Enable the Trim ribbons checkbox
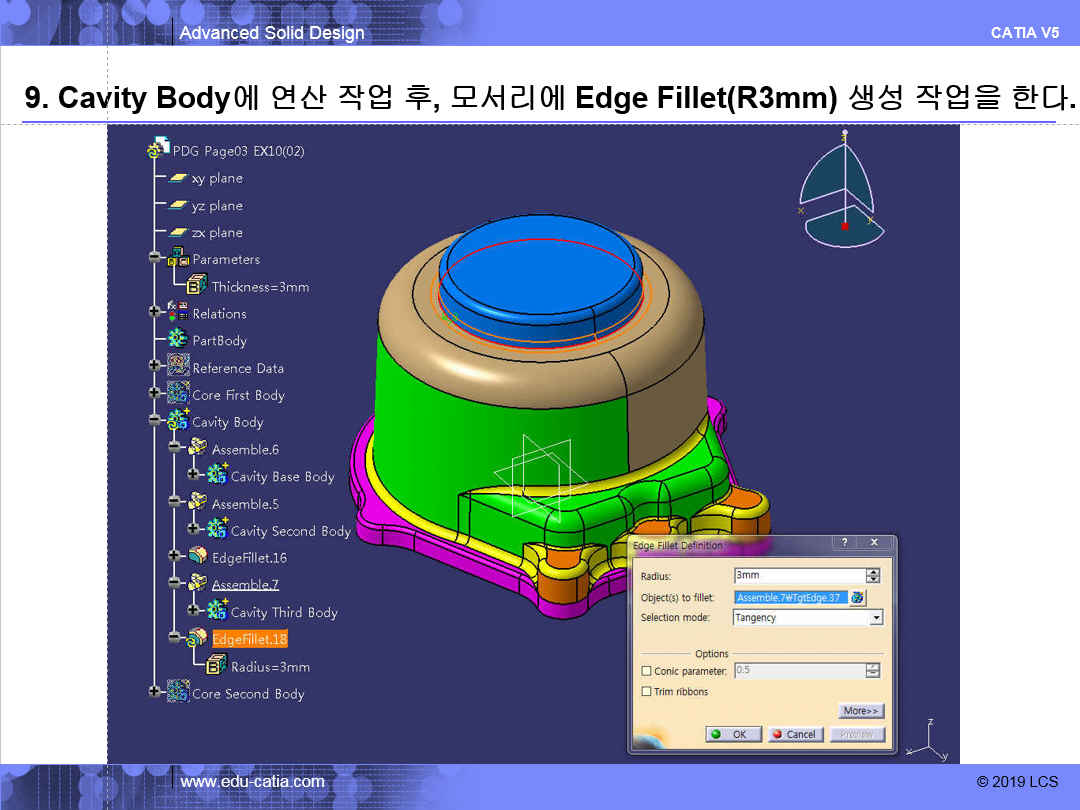The image size is (1080, 810). tap(646, 692)
